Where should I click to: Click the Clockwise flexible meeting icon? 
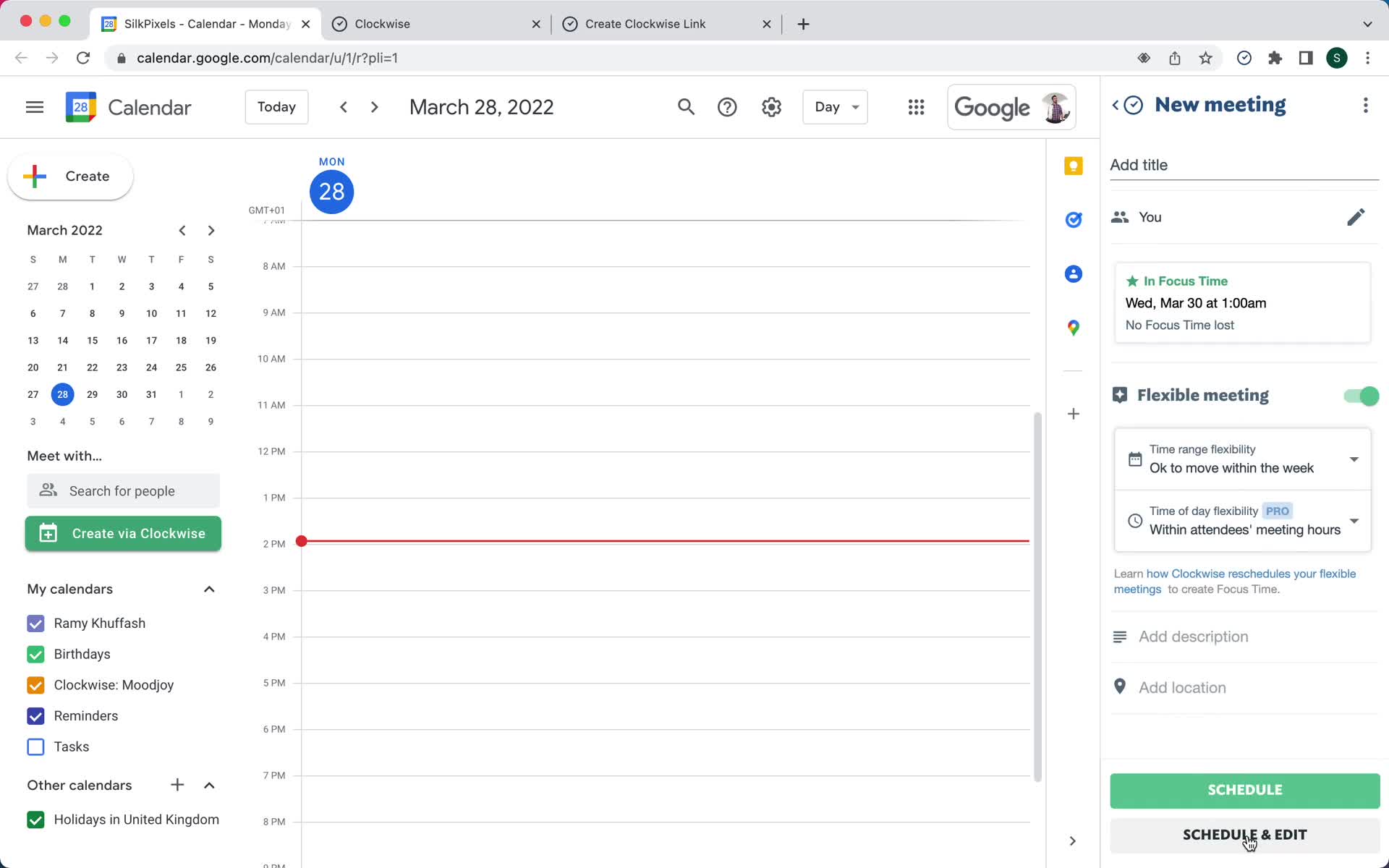[1119, 394]
